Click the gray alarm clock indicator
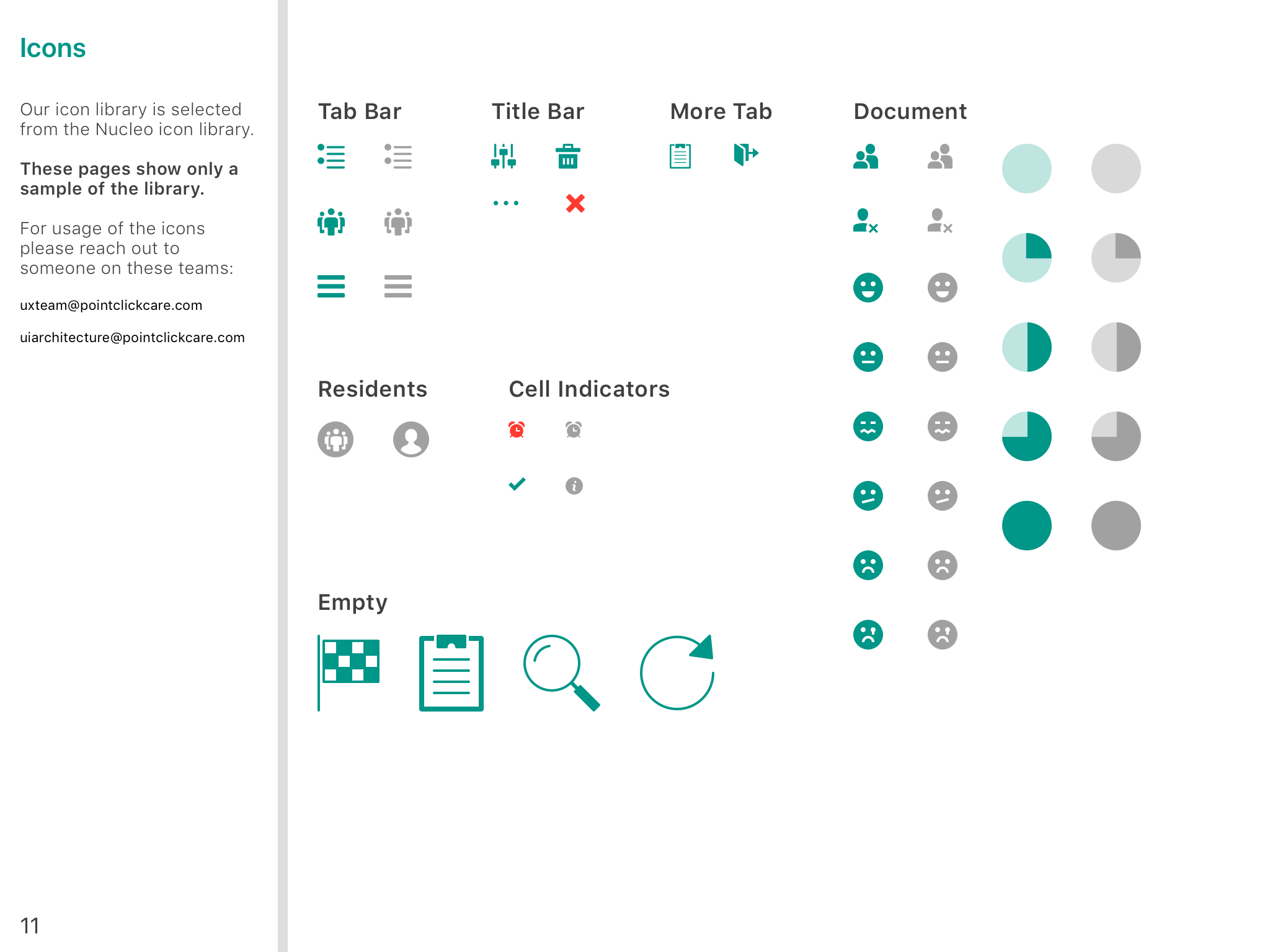Image resolution: width=1270 pixels, height=952 pixels. coord(574,430)
